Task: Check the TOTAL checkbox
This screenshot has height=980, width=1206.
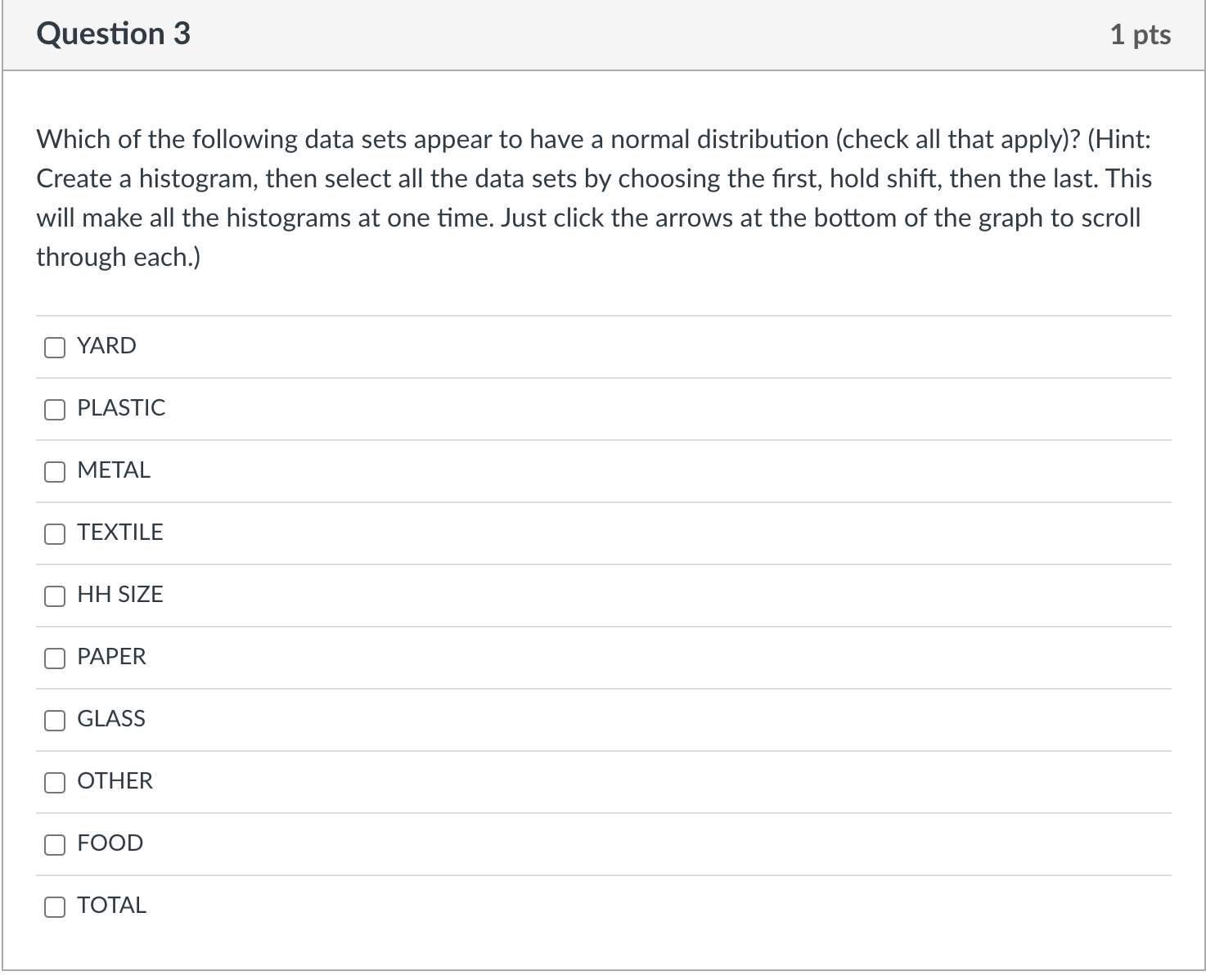Action: [54, 906]
